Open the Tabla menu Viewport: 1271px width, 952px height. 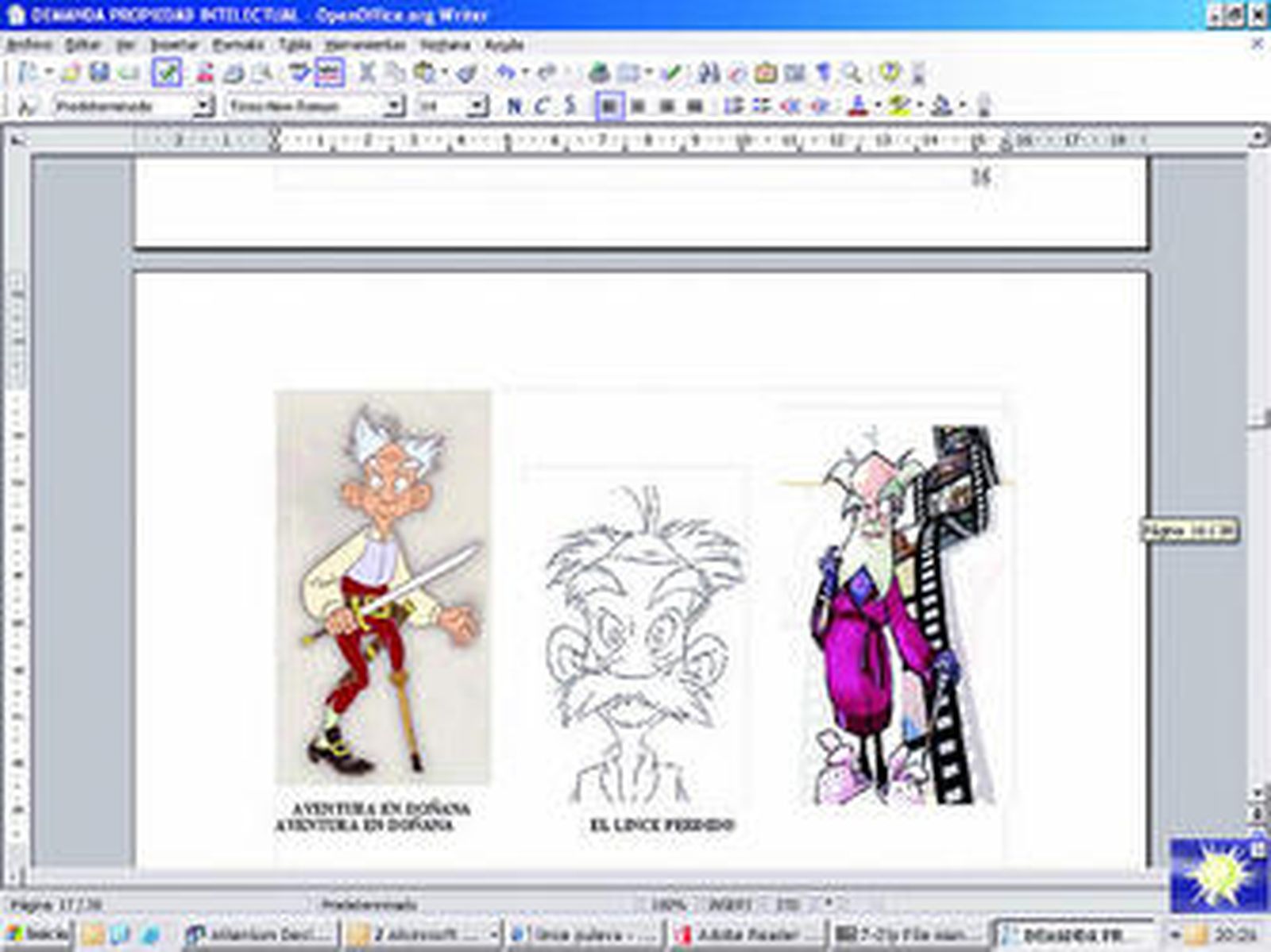tap(294, 45)
